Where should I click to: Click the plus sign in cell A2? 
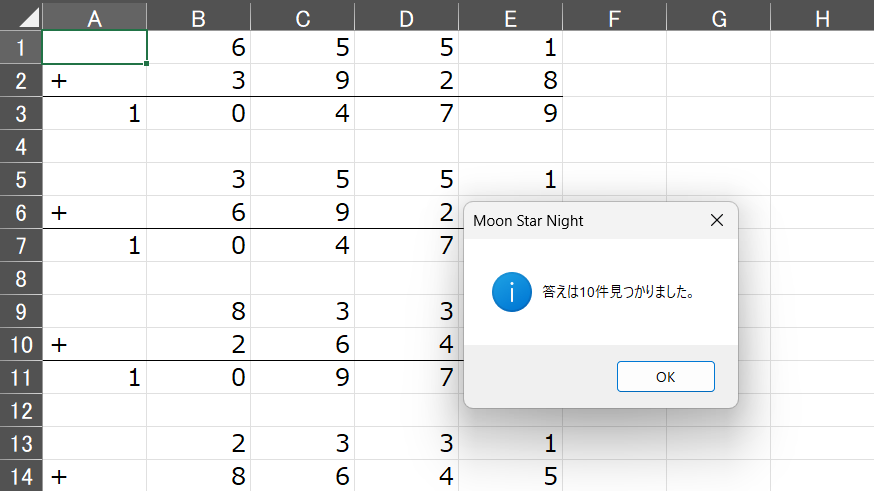[x=59, y=81]
